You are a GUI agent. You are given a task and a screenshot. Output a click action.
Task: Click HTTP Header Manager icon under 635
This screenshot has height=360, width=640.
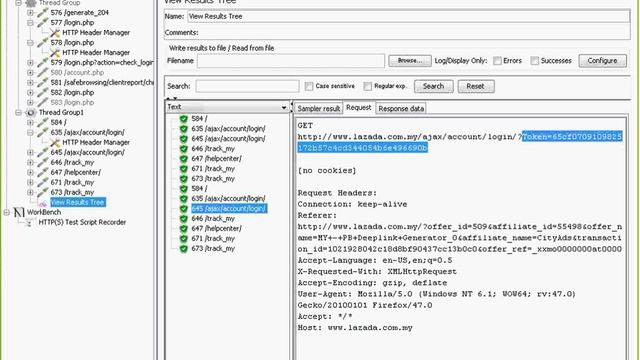[55, 142]
